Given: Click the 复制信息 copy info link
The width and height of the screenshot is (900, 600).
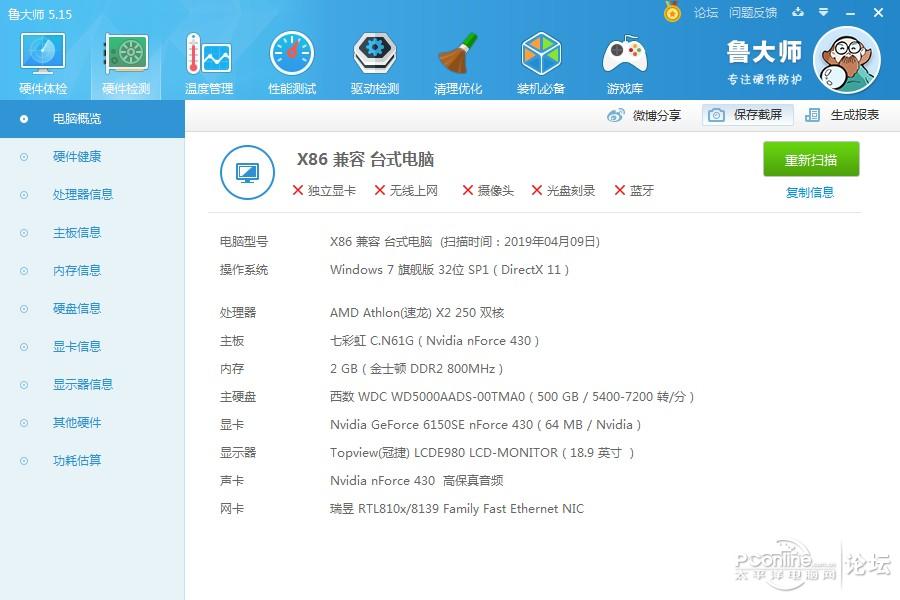Looking at the screenshot, I should 809,192.
